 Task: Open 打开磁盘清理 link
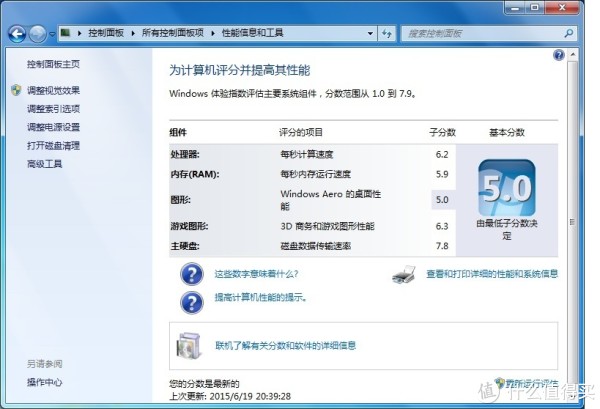pyautogui.click(x=53, y=145)
